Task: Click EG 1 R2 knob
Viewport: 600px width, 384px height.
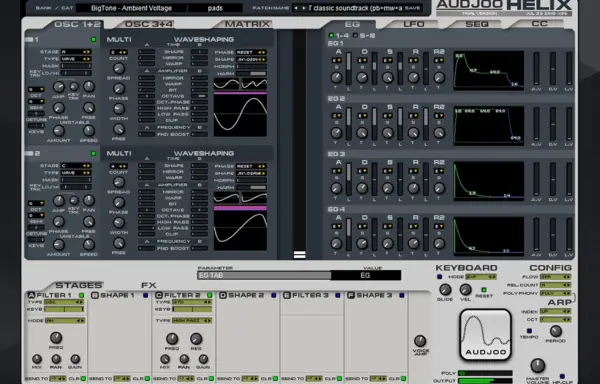Action: click(x=439, y=78)
